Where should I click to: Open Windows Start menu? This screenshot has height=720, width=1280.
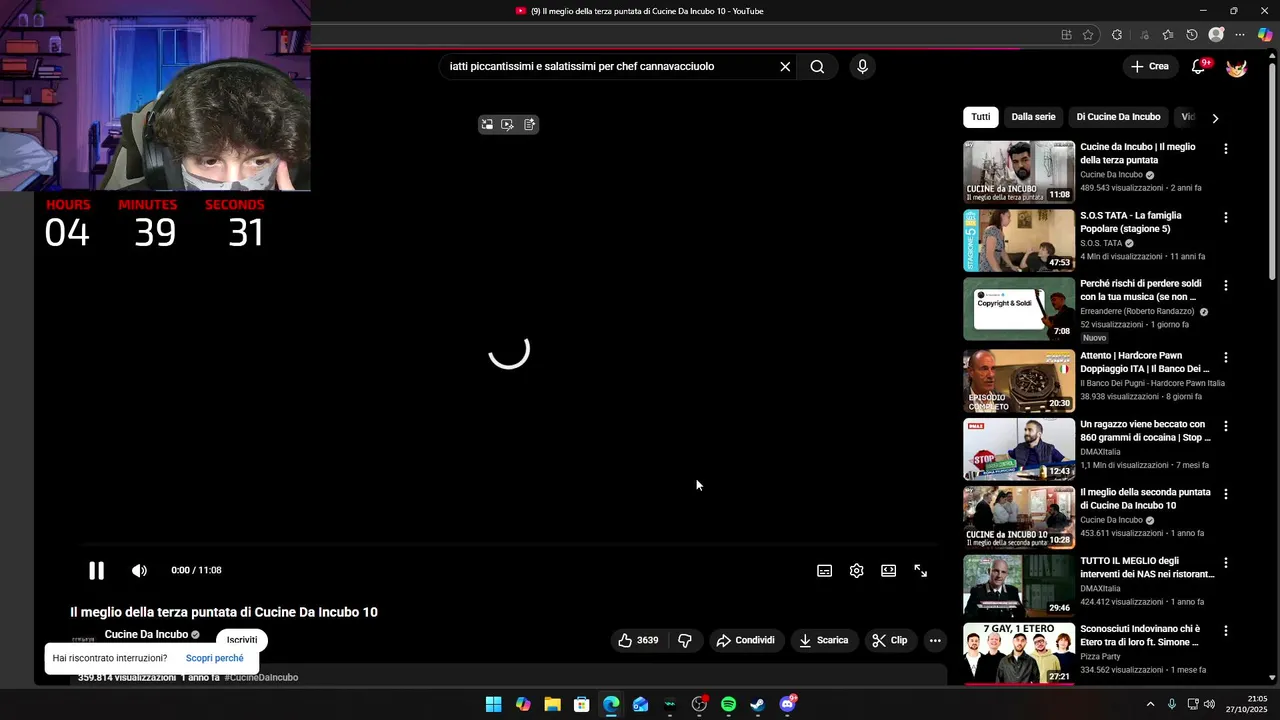493,705
